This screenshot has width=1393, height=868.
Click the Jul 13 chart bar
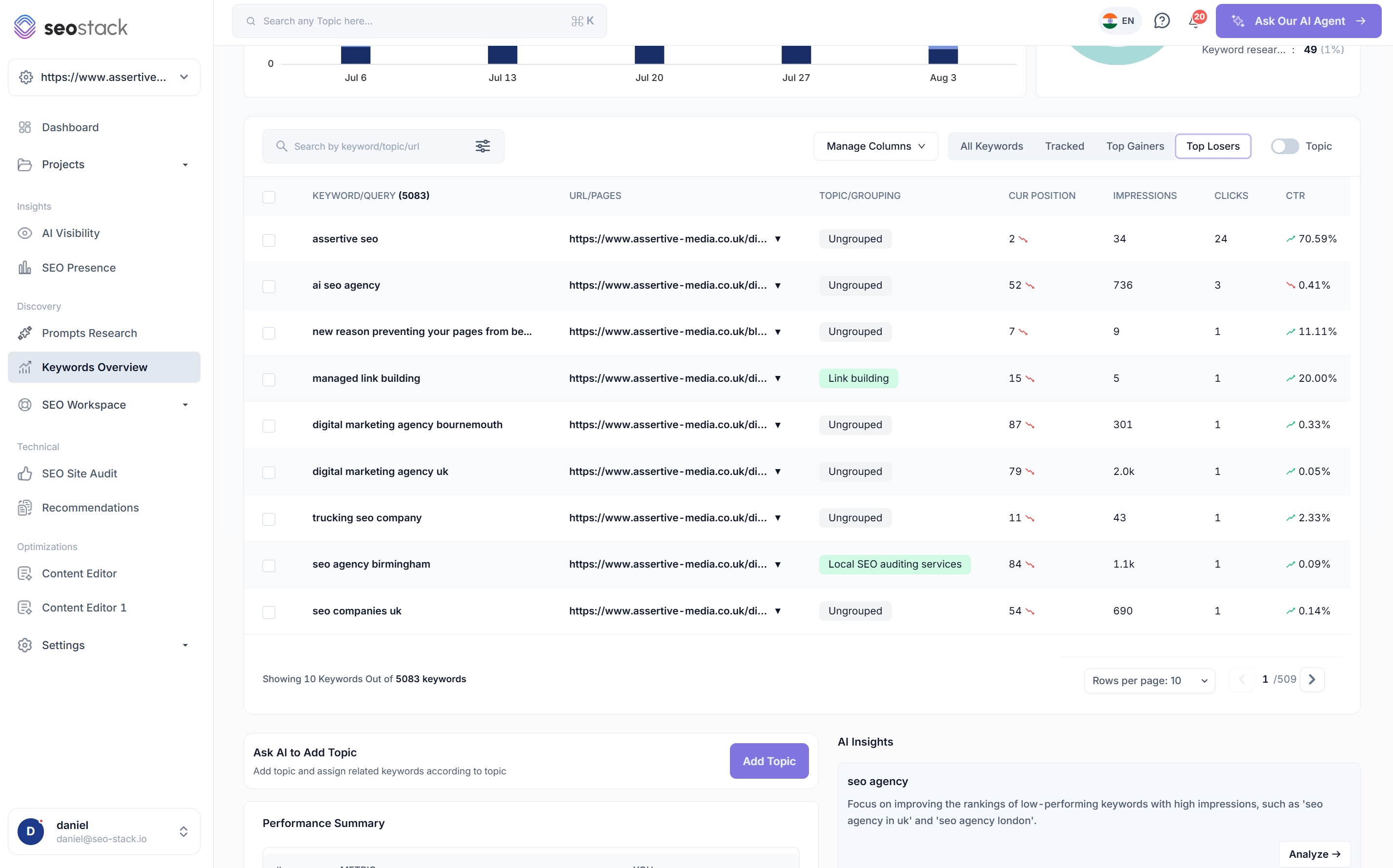tap(503, 55)
